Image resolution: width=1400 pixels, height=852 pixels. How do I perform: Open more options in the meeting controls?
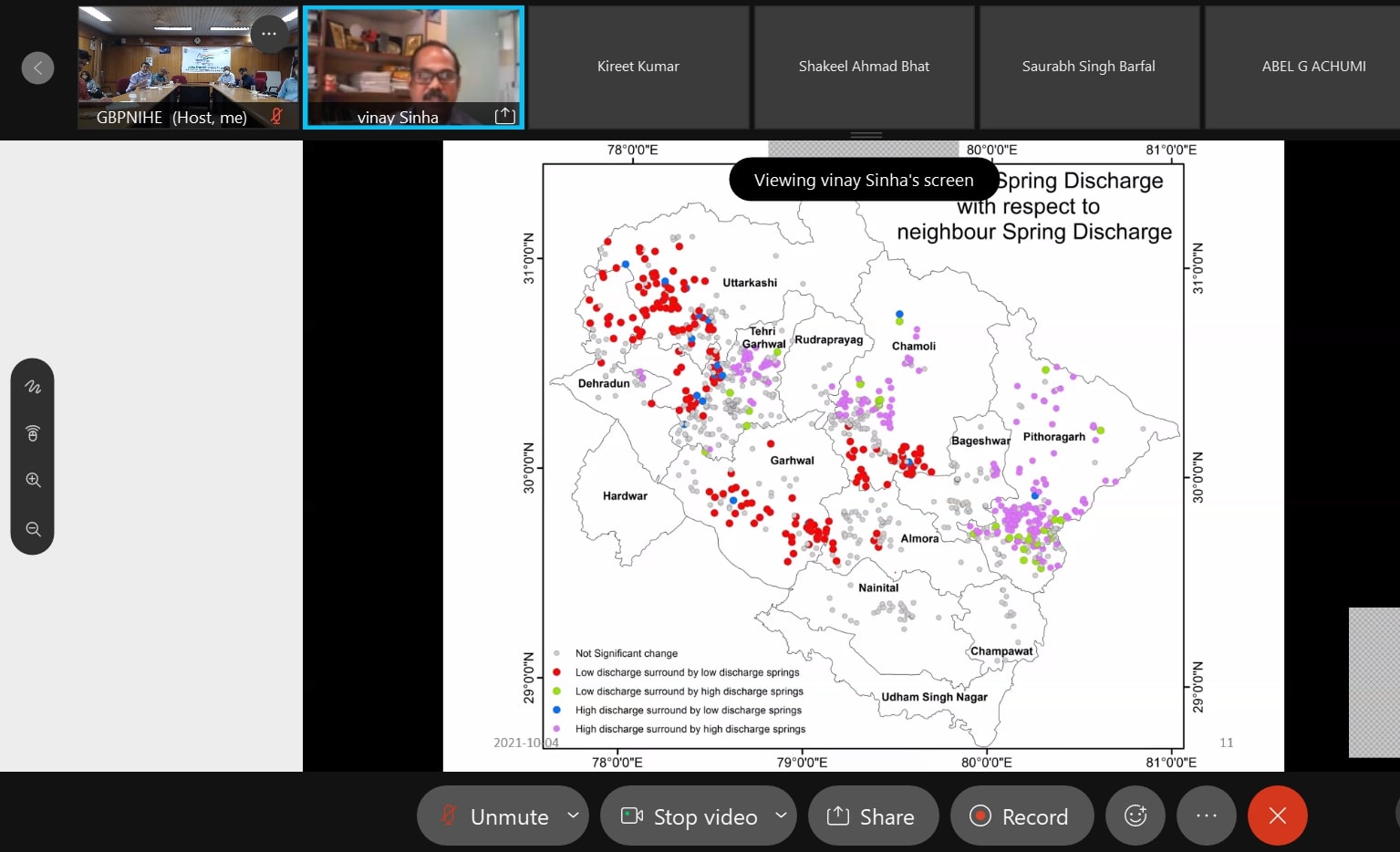click(1206, 816)
